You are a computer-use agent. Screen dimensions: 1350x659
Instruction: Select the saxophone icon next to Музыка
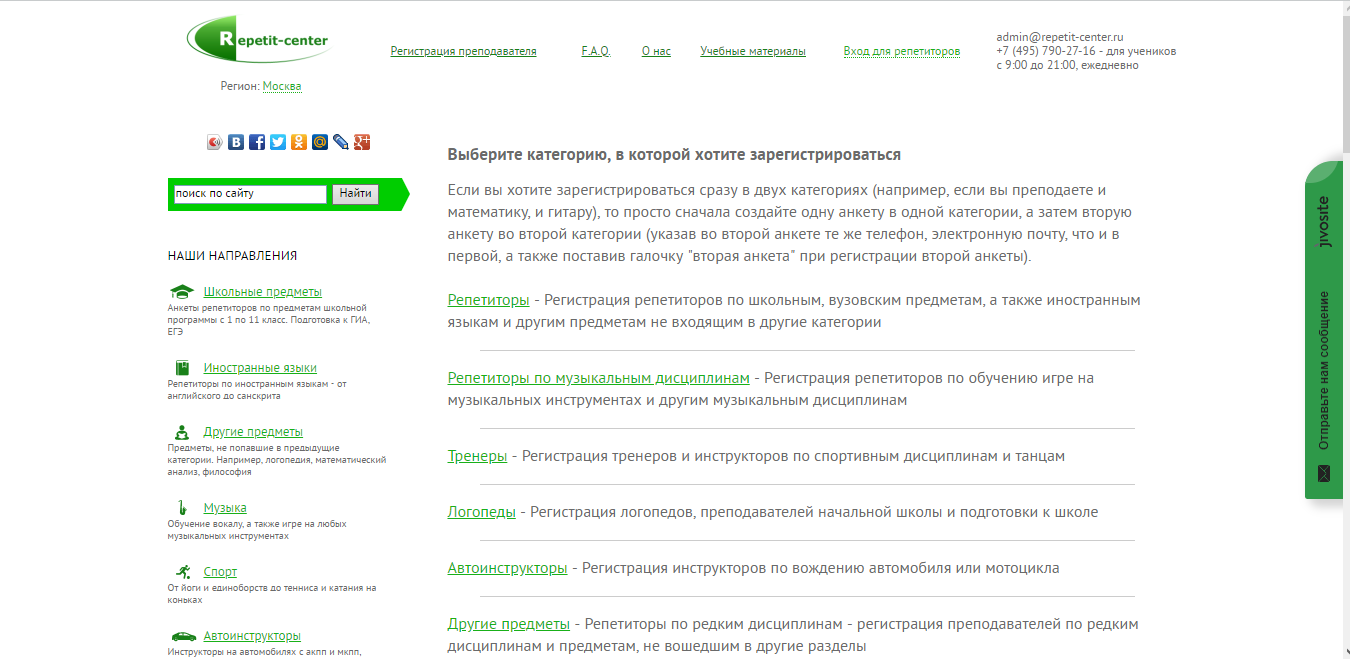(181, 507)
